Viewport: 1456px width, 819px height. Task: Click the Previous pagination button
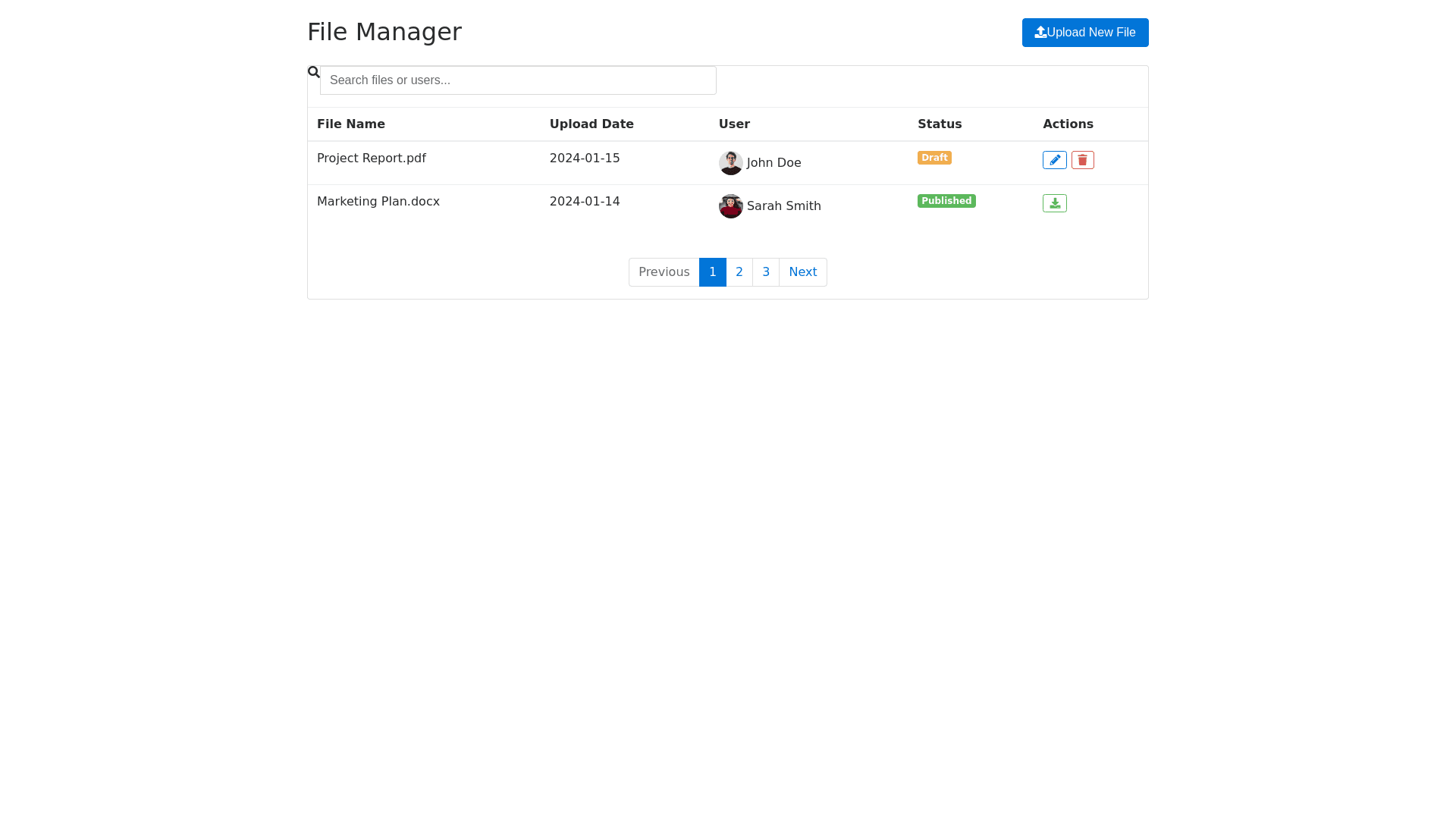click(x=664, y=272)
